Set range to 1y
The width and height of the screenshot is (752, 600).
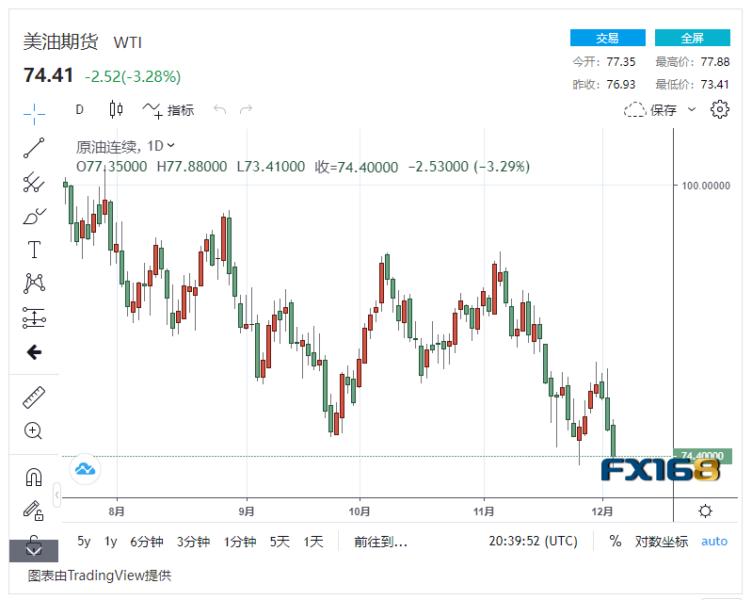click(x=111, y=541)
